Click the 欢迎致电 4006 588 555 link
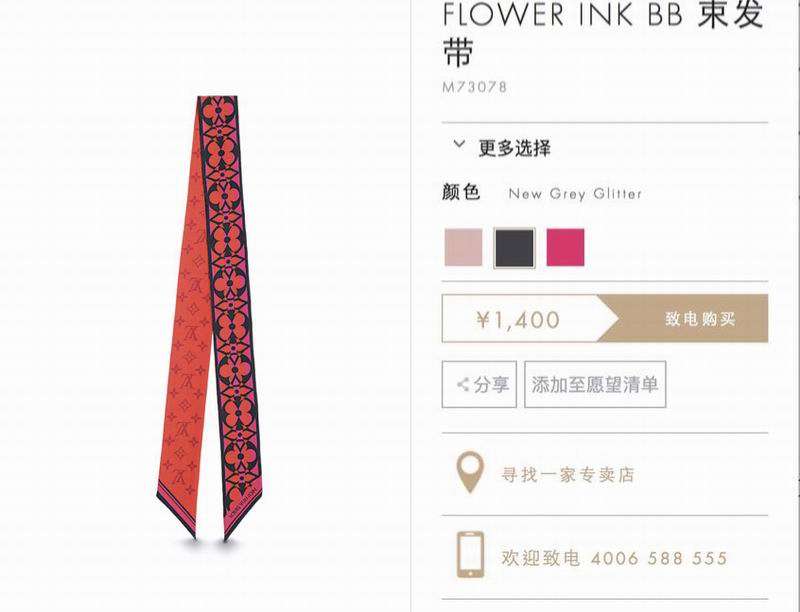Screen dimensions: 800x612 click(x=614, y=558)
